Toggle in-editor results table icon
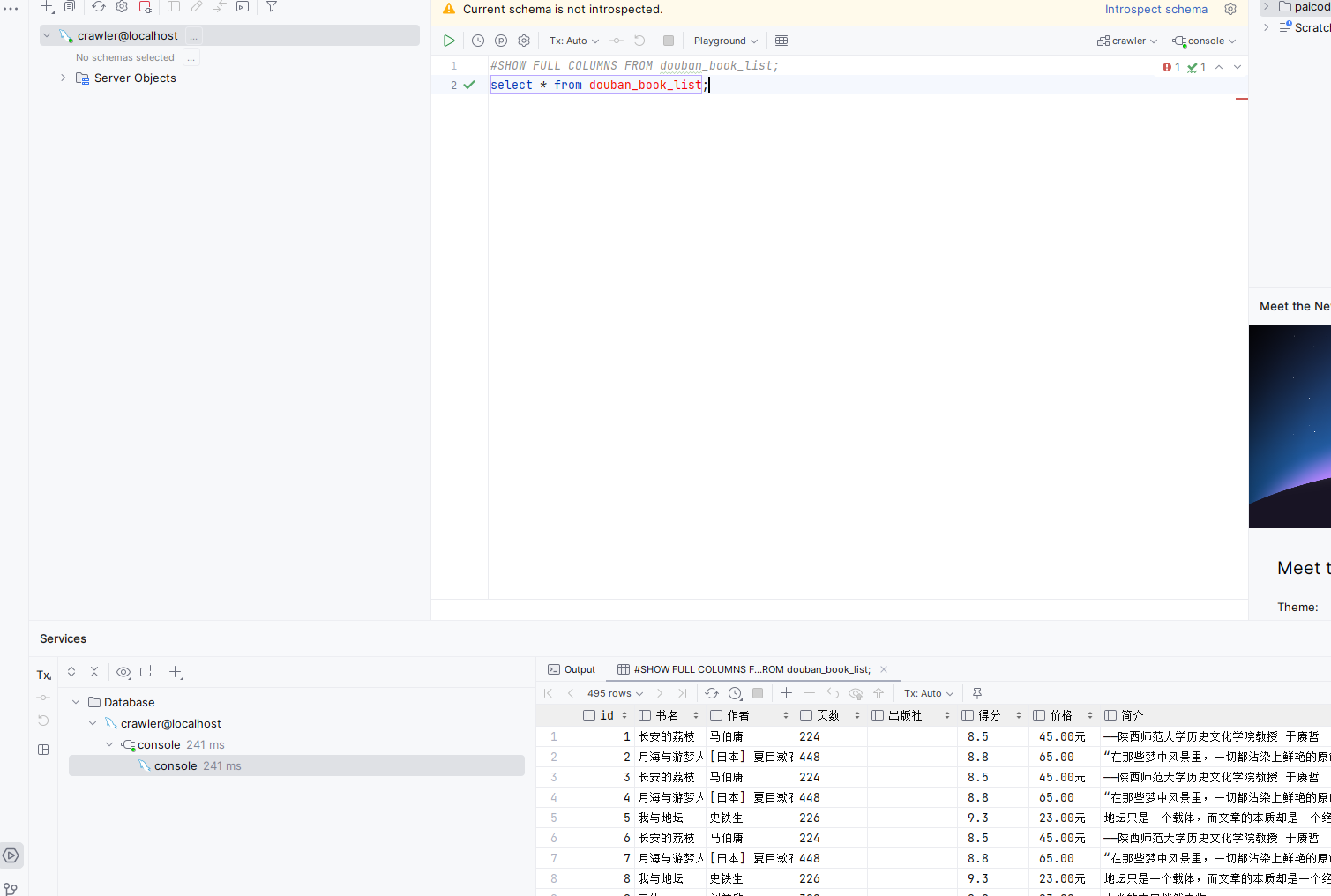The height and width of the screenshot is (896, 1331). pos(781,41)
